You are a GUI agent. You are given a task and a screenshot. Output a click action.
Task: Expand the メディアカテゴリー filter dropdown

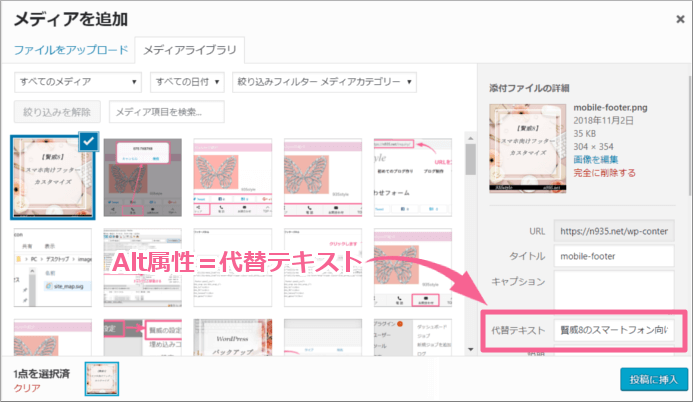tap(324, 82)
